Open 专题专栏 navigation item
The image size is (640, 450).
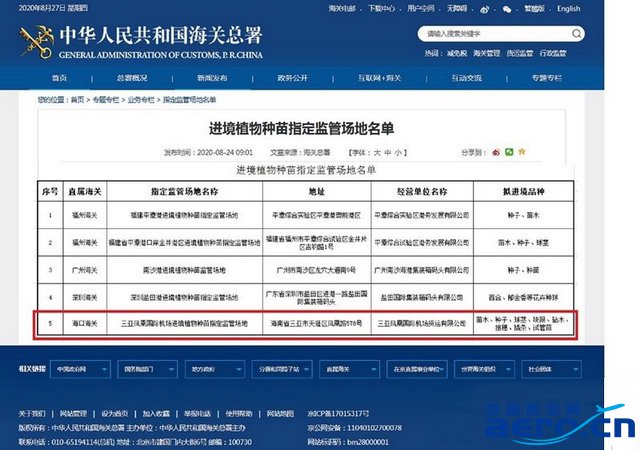(x=547, y=78)
